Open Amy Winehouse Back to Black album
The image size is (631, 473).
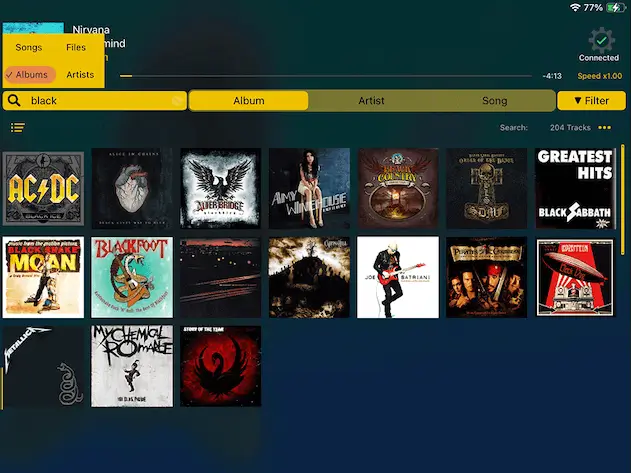point(309,188)
